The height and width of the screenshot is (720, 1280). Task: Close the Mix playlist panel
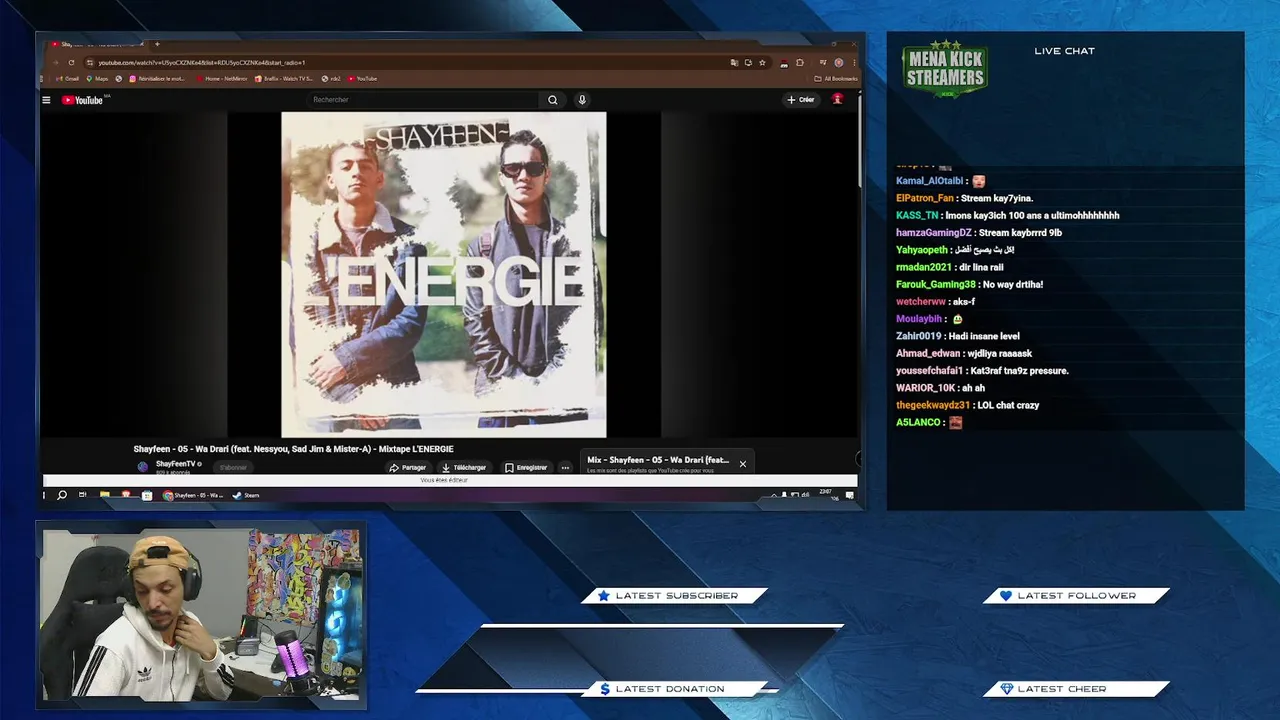pyautogui.click(x=742, y=464)
